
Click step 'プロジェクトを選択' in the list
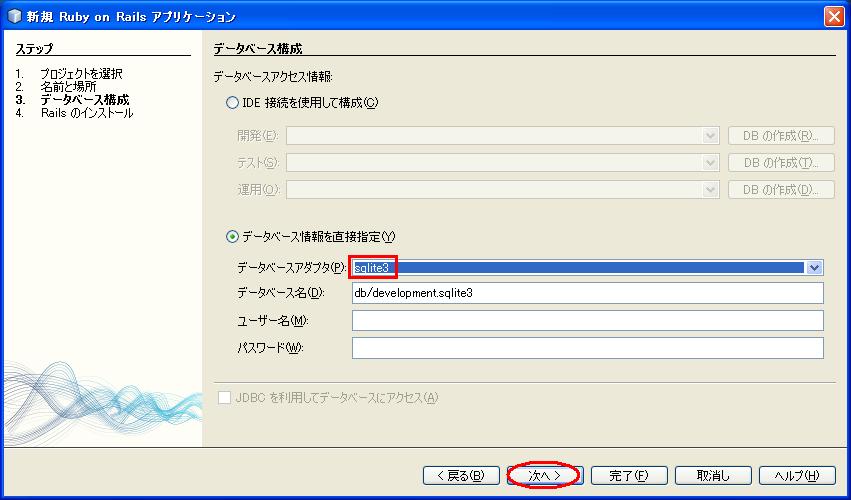pos(81,74)
